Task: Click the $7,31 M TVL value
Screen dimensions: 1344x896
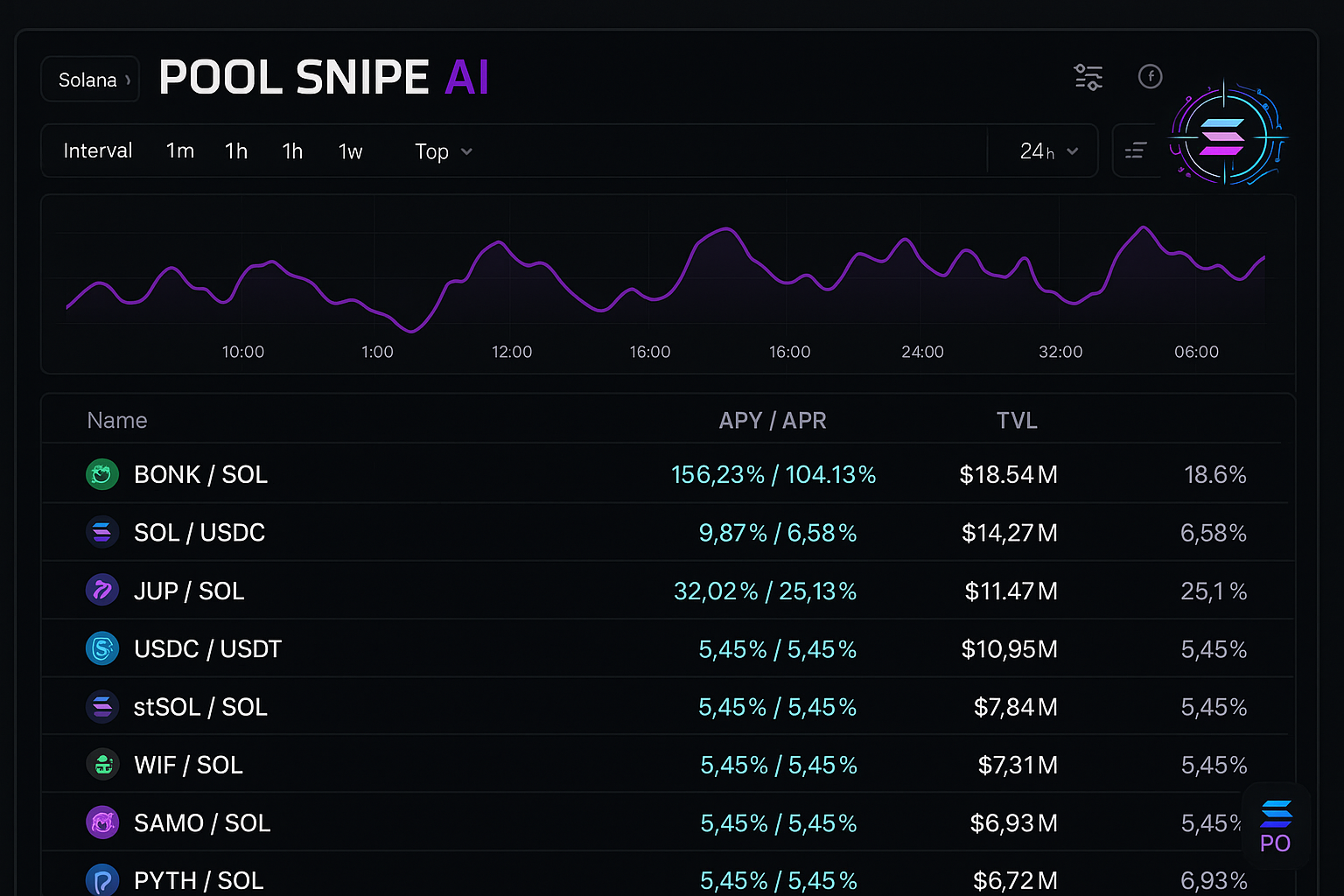Action: pos(1018,765)
